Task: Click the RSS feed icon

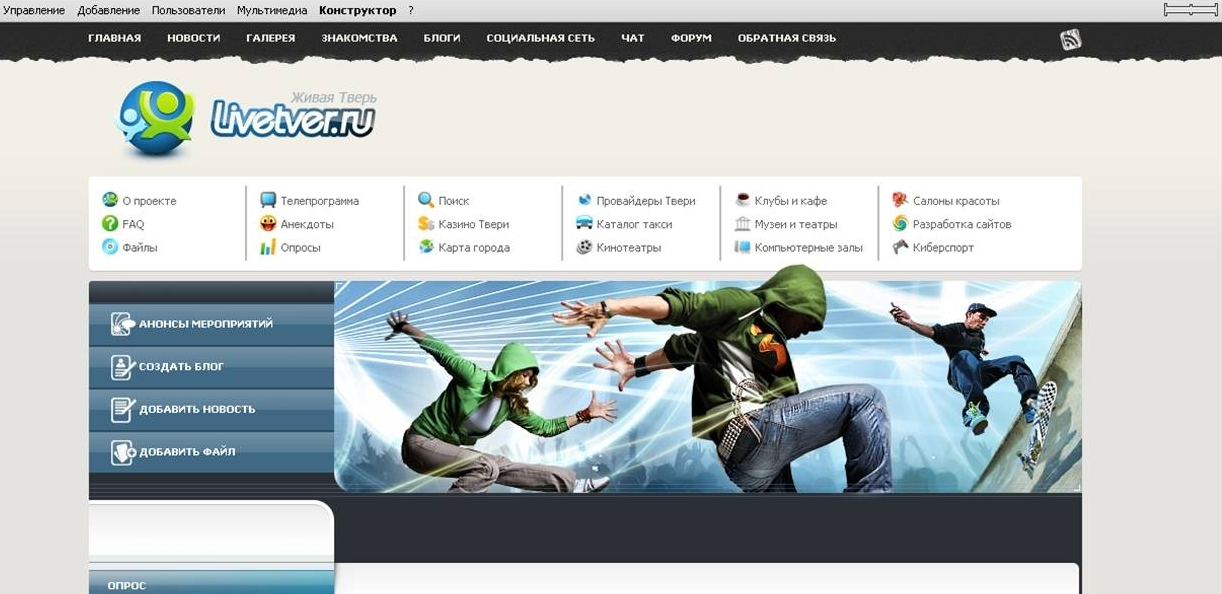Action: pos(1071,40)
